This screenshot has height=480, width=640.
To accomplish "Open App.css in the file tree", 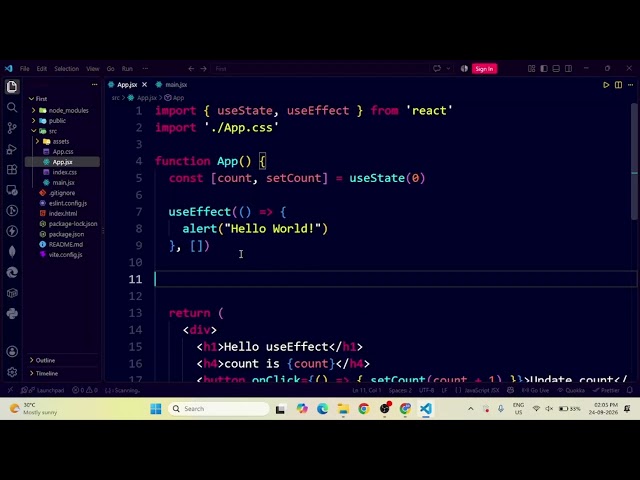I will point(62,151).
